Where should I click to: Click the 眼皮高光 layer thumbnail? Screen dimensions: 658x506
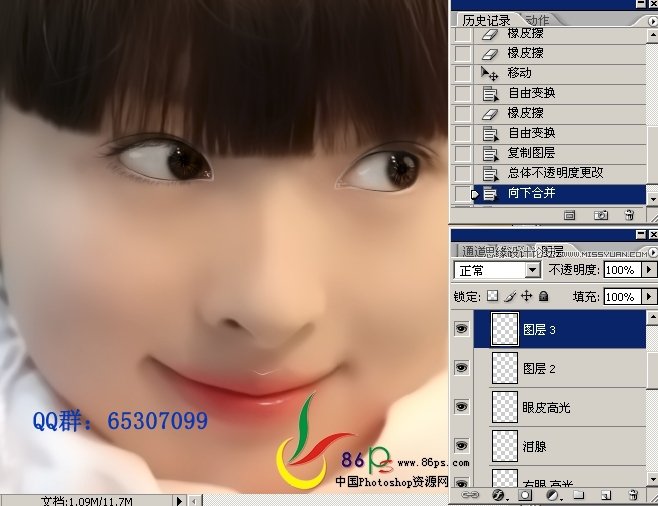coord(505,407)
